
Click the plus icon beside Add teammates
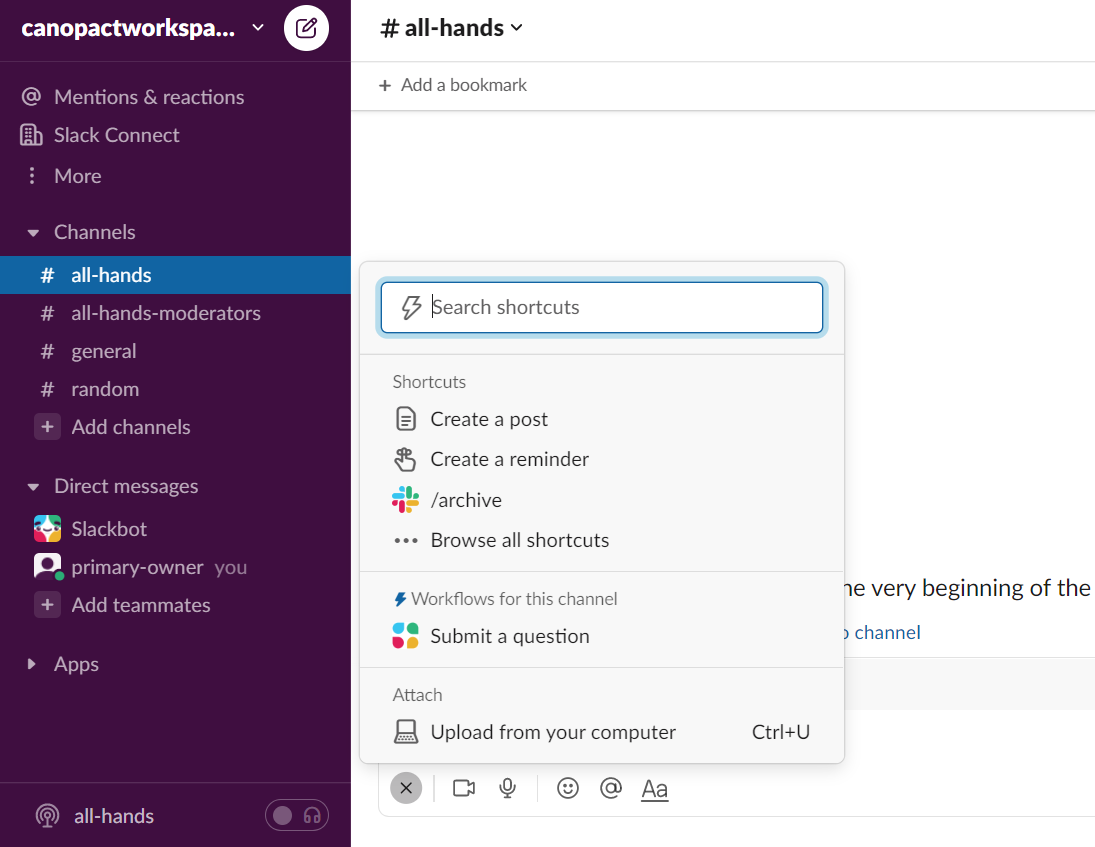tap(47, 605)
